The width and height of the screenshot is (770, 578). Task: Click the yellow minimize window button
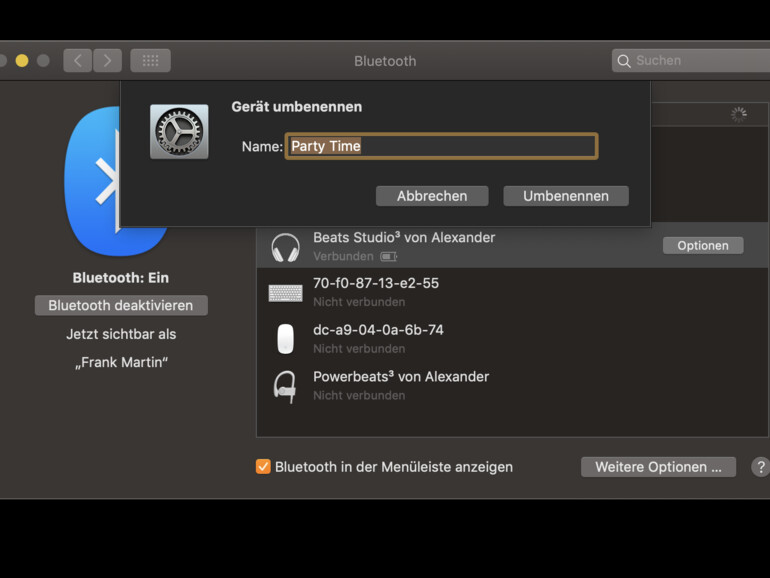22,60
